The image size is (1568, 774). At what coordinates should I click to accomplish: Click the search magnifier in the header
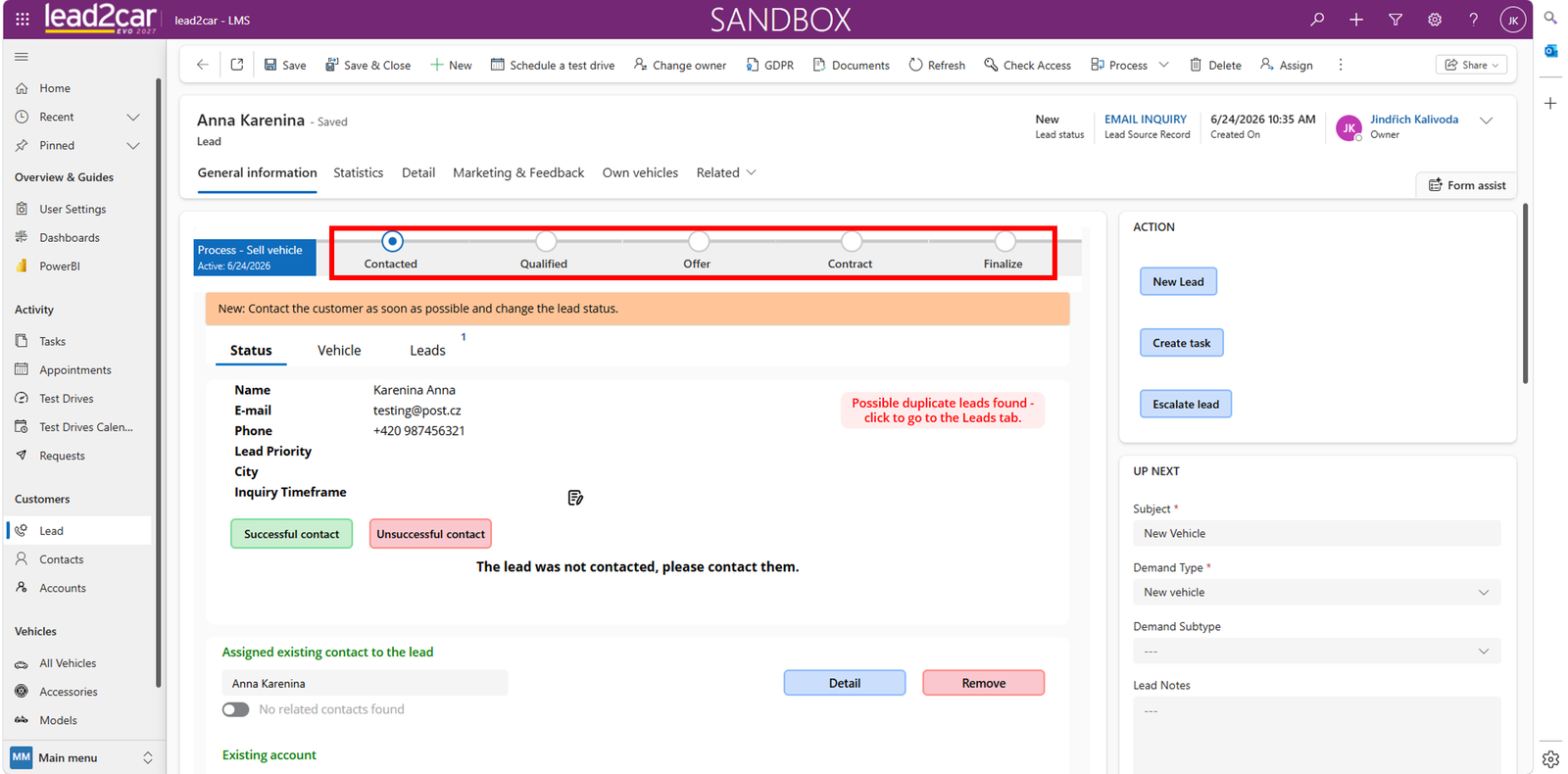tap(1317, 20)
